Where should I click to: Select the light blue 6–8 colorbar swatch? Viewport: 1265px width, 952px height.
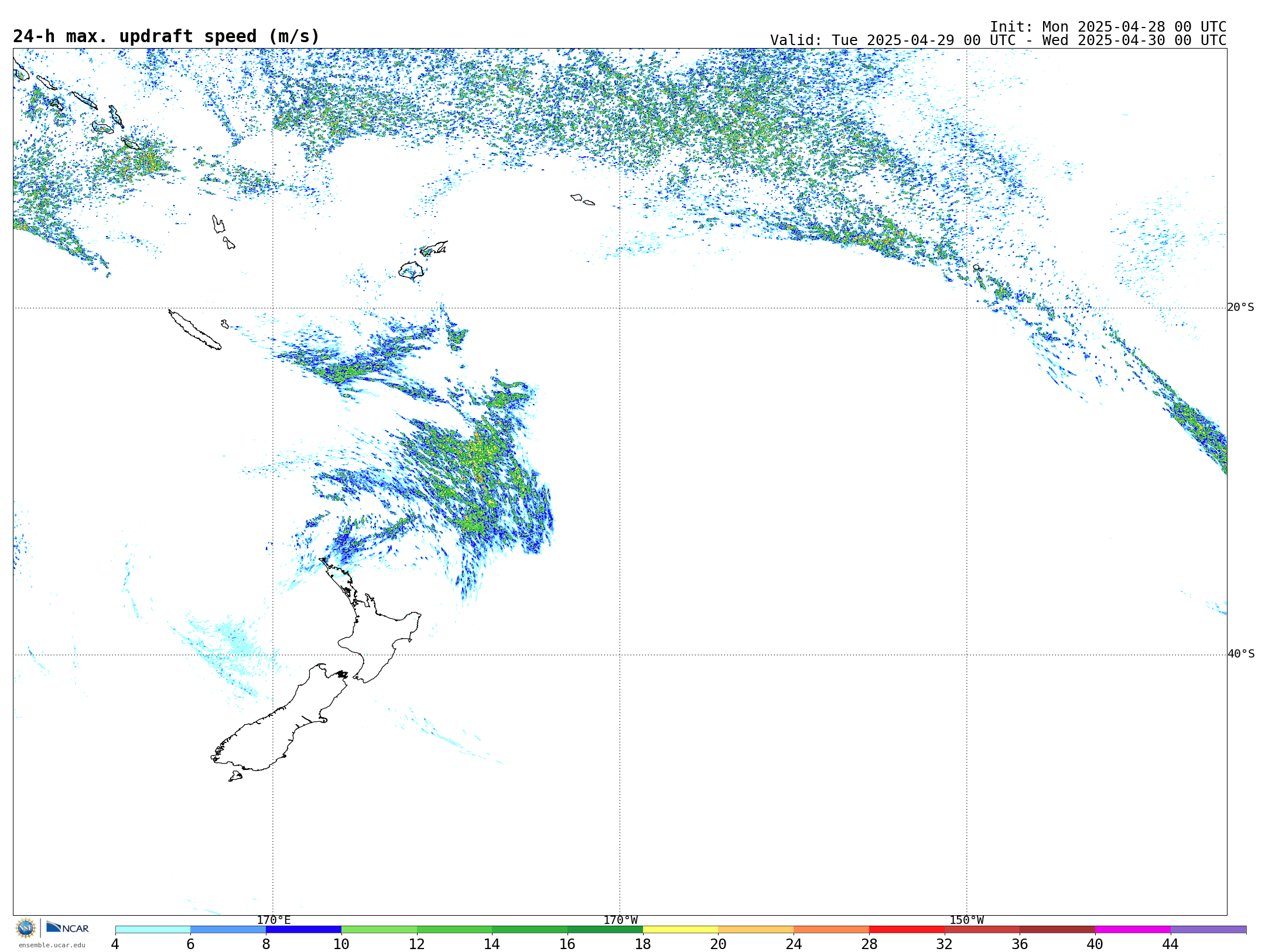228,930
